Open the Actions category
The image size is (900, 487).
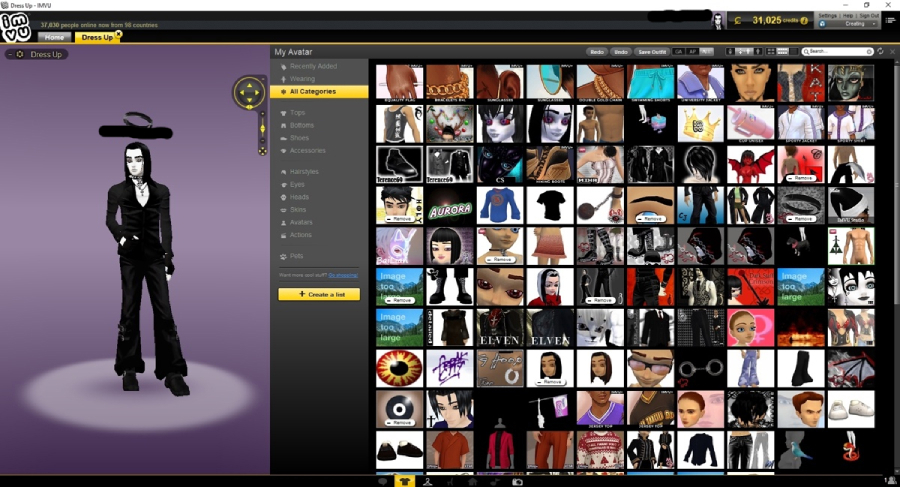tap(301, 235)
